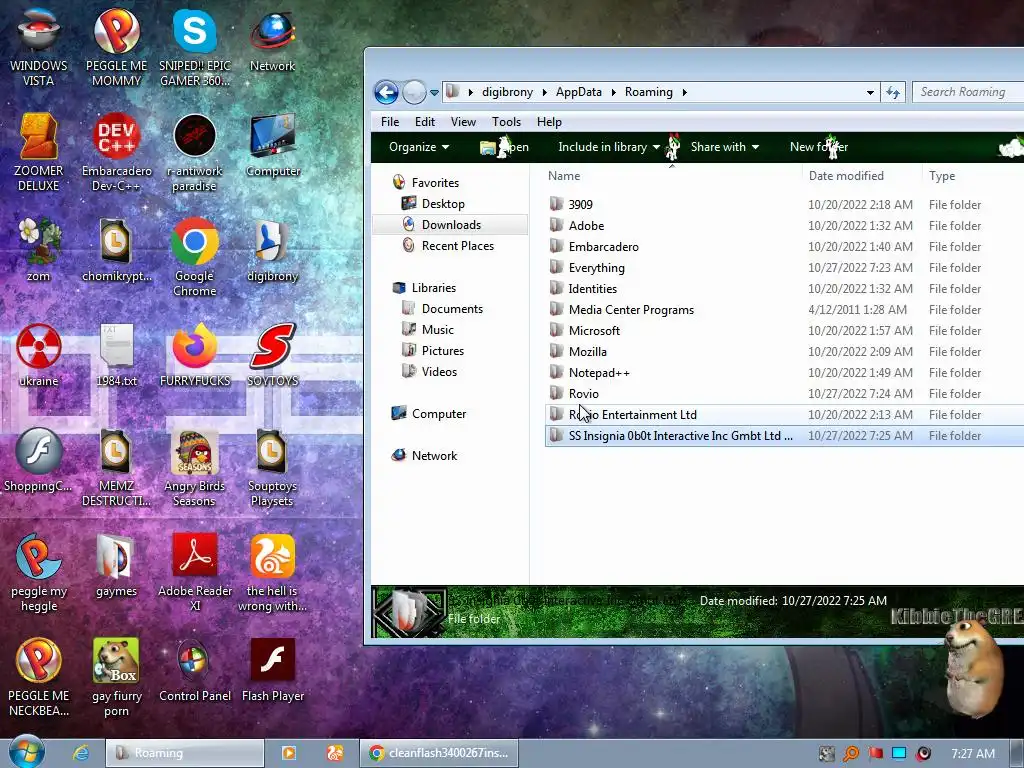Open Internet Explorer from the taskbar

pos(81,753)
